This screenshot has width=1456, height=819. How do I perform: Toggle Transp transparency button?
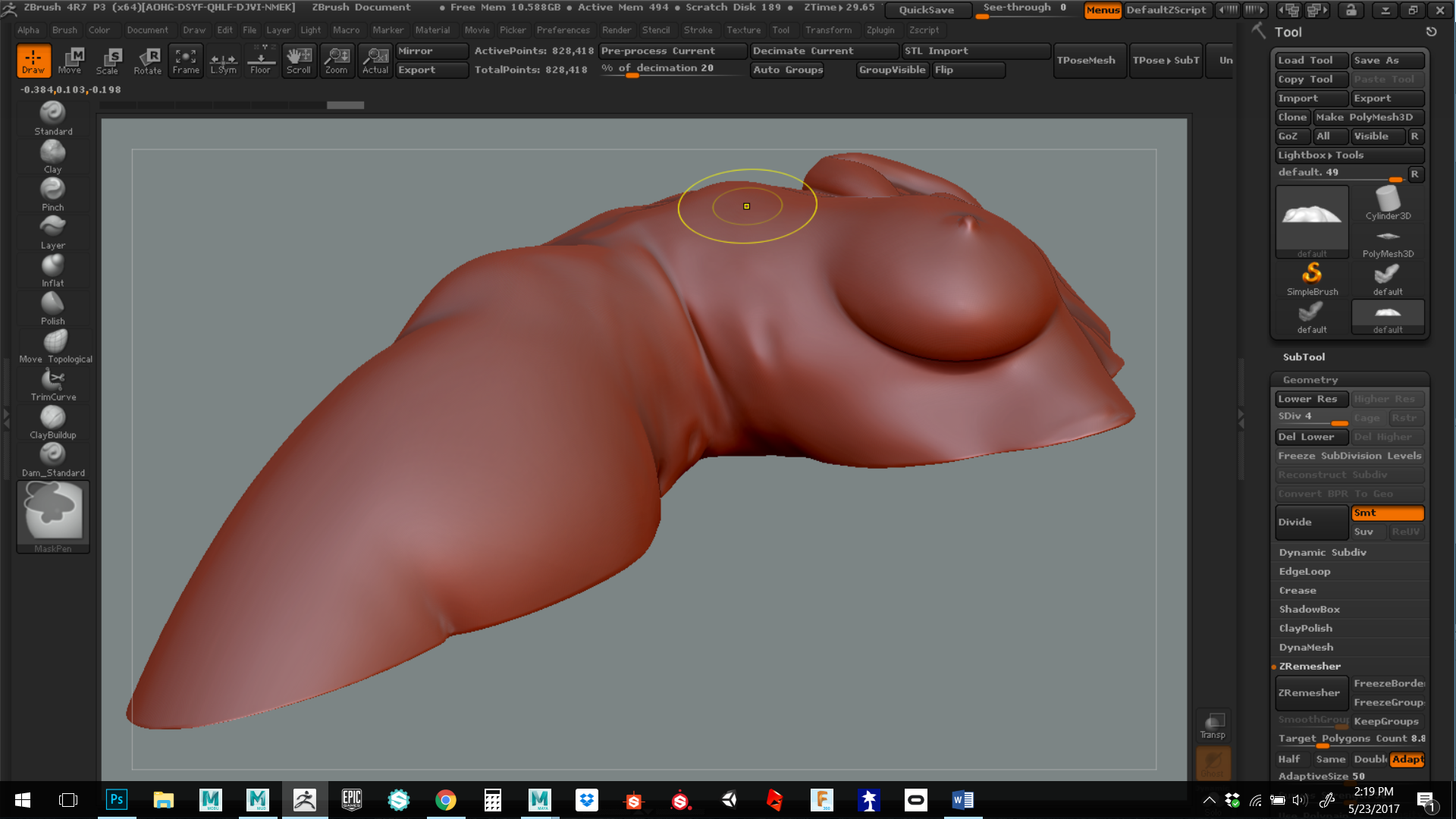click(x=1213, y=726)
